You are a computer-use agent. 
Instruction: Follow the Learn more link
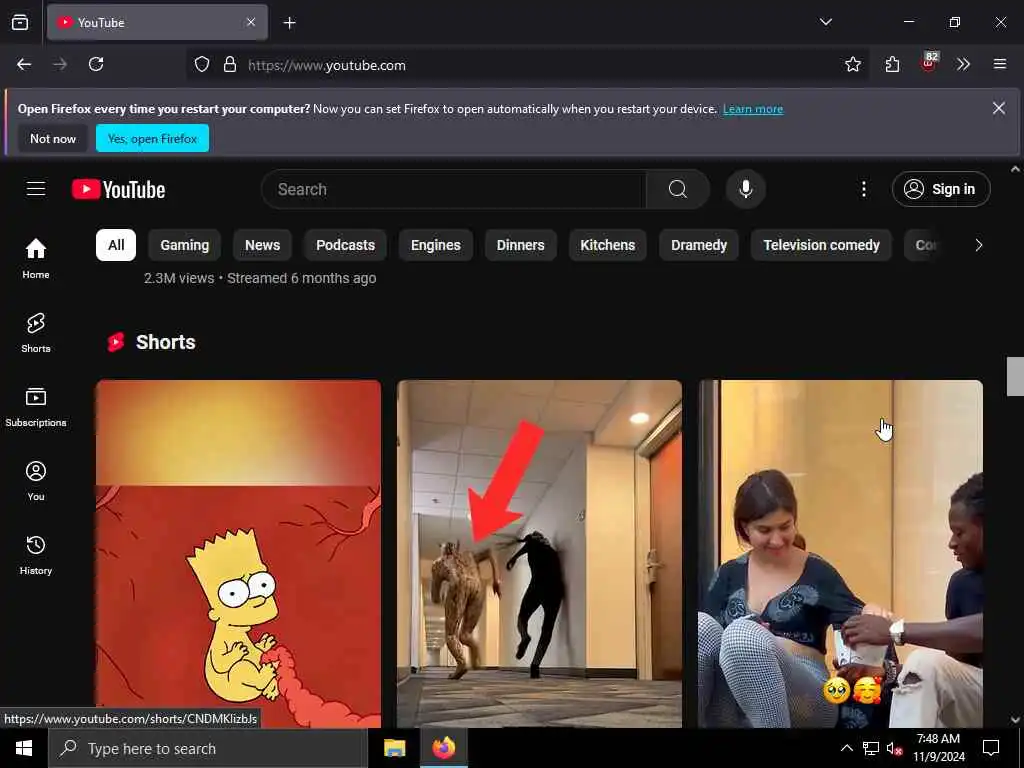tap(753, 109)
